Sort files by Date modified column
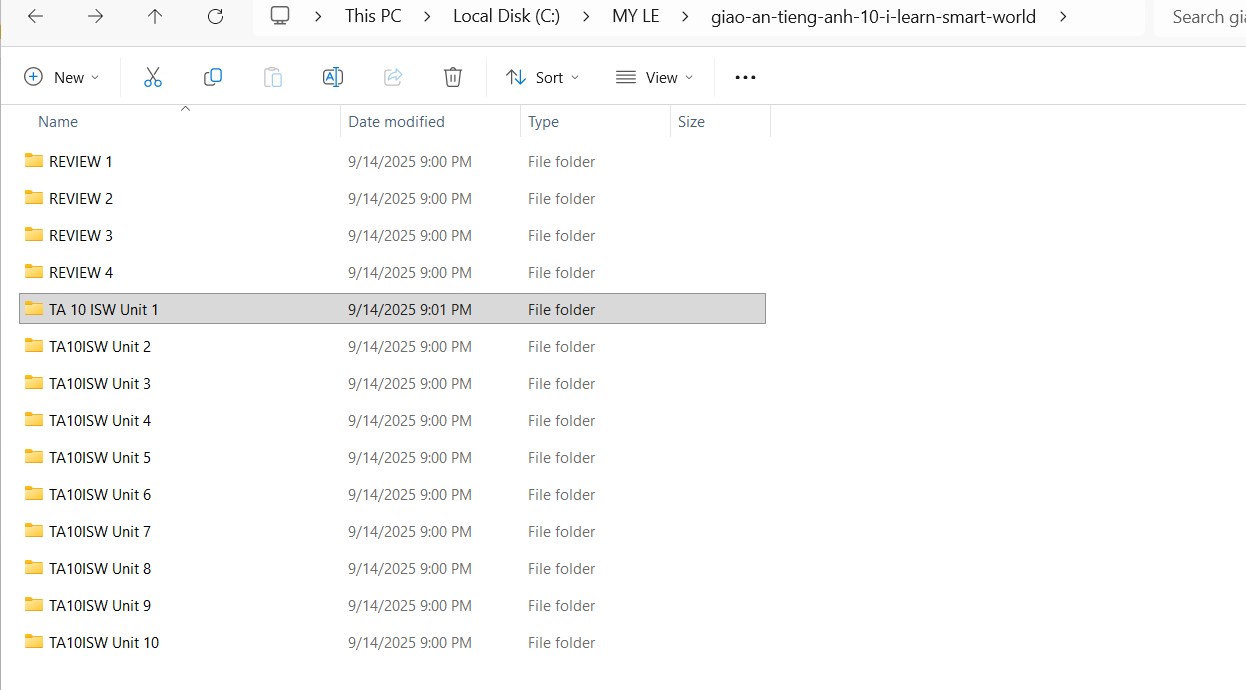Viewport: 1246px width, 690px height. (396, 122)
